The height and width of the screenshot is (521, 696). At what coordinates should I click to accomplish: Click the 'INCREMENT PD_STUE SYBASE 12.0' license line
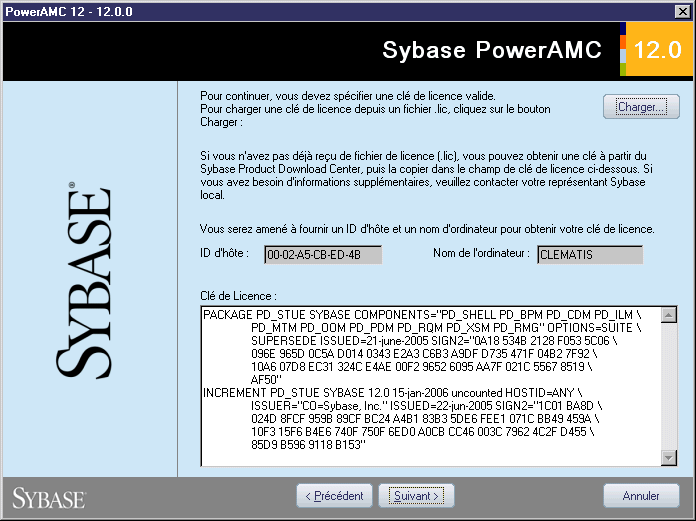(392, 393)
